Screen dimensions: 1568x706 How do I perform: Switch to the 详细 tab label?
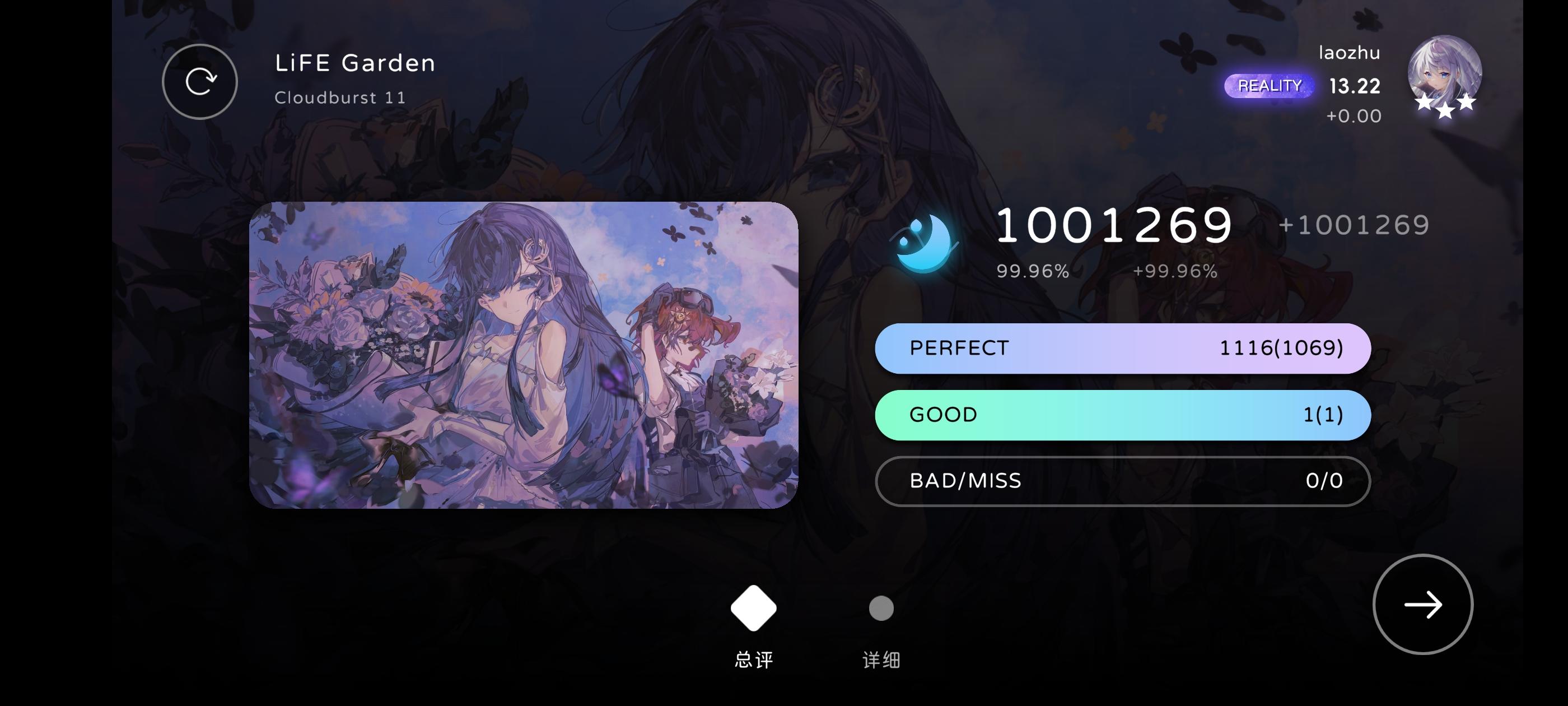pyautogui.click(x=881, y=659)
